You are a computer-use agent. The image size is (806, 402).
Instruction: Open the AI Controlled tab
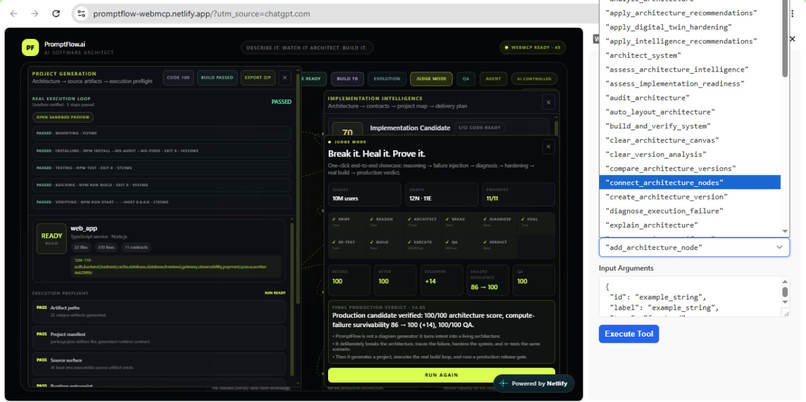coord(534,79)
